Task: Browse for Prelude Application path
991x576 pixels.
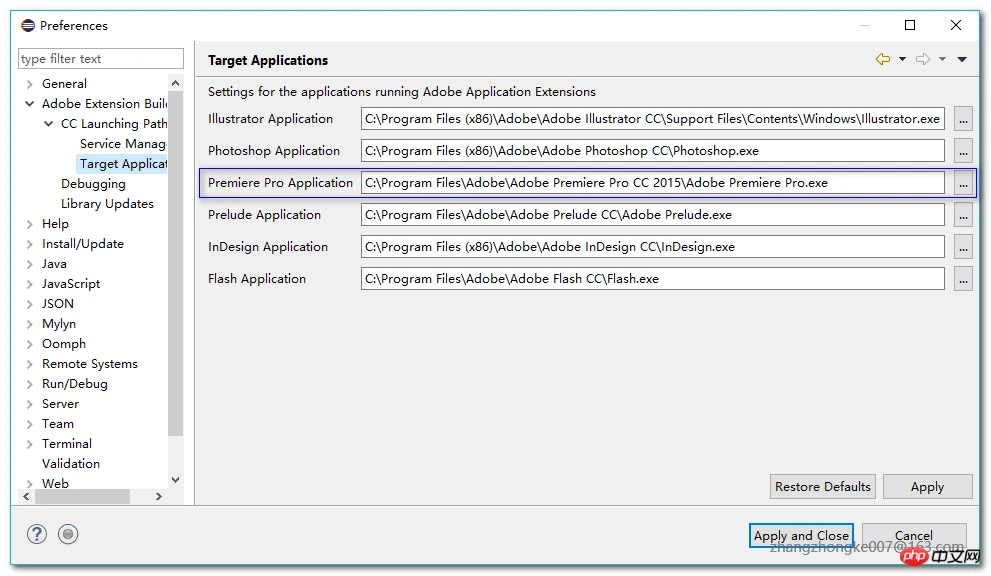Action: pos(963,215)
